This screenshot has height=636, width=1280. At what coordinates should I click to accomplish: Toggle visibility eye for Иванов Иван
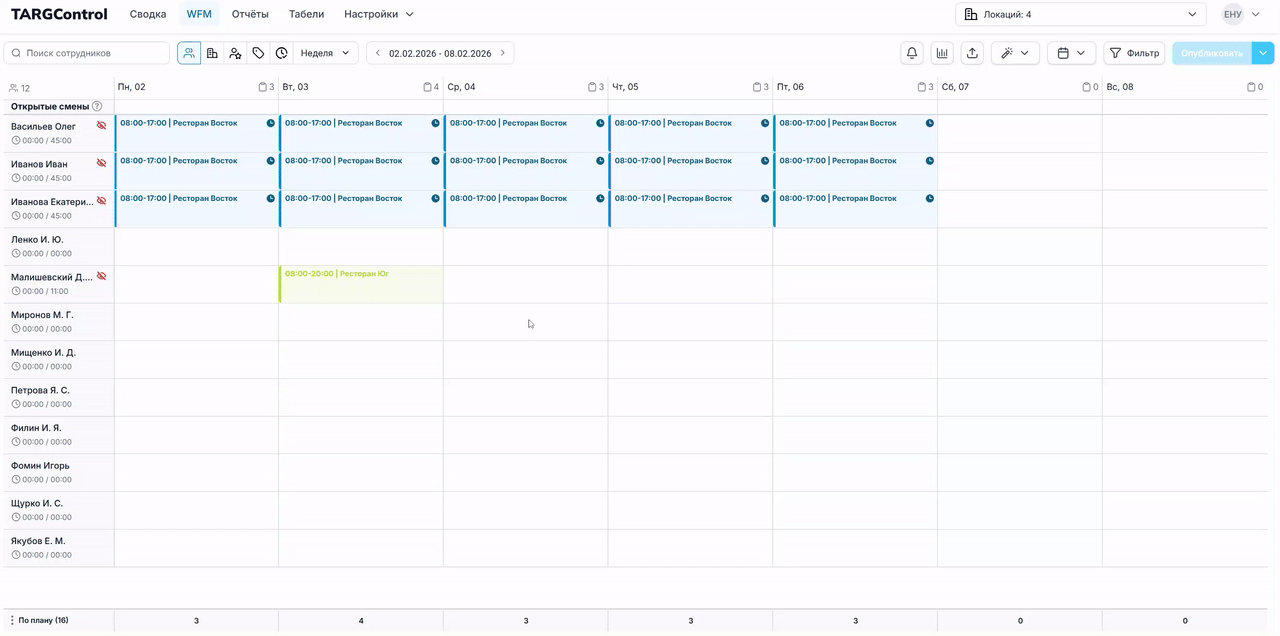(x=101, y=163)
